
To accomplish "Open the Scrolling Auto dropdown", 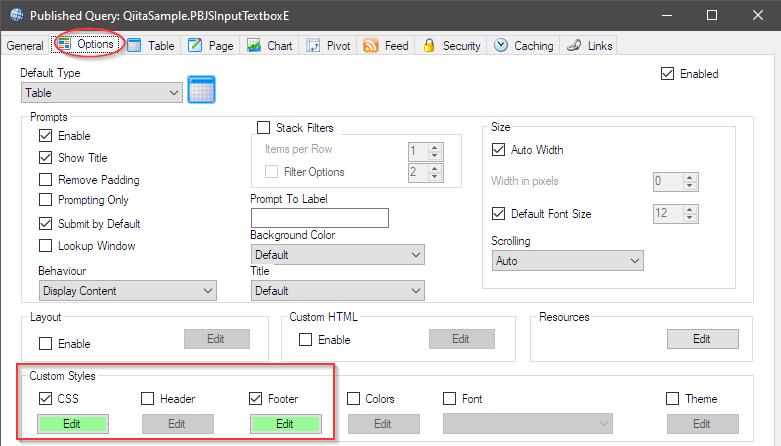I will click(568, 261).
